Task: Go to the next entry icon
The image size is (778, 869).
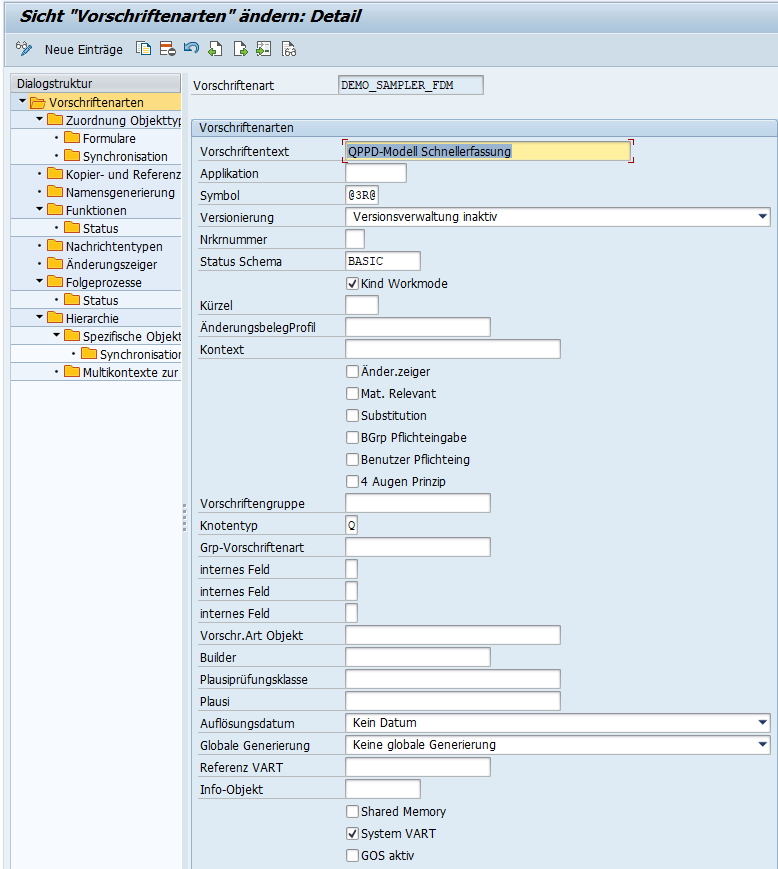Action: [x=240, y=49]
